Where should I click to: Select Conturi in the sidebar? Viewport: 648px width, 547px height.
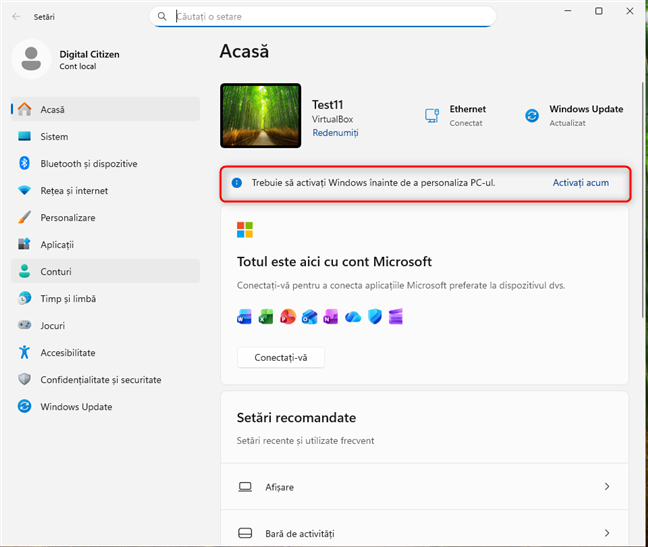[x=105, y=271]
